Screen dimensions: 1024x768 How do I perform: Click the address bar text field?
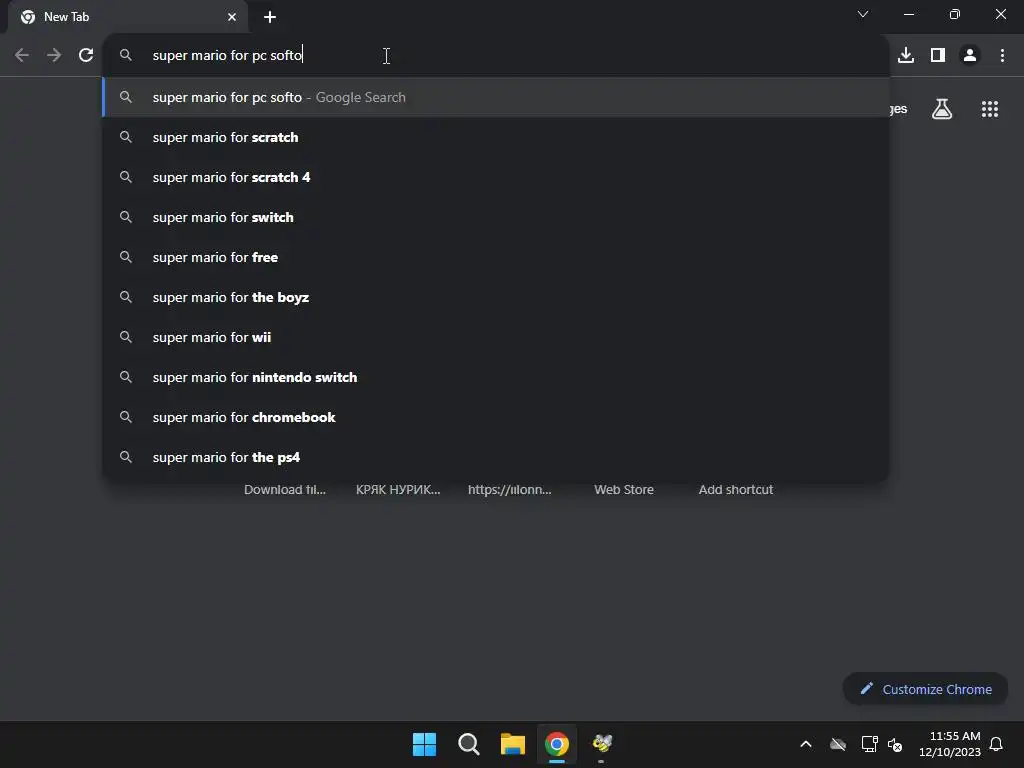(495, 56)
